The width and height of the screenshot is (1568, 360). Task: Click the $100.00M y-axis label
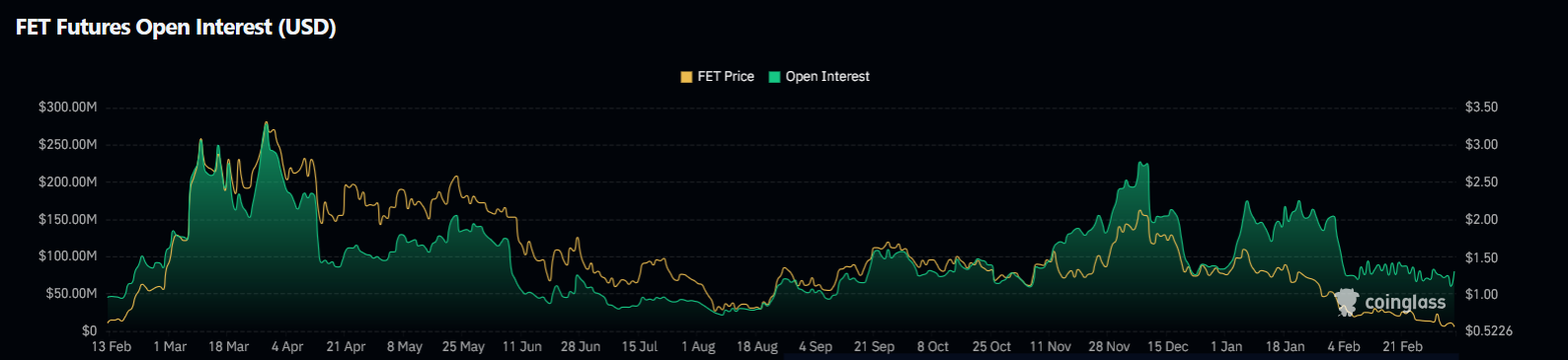pos(67,255)
